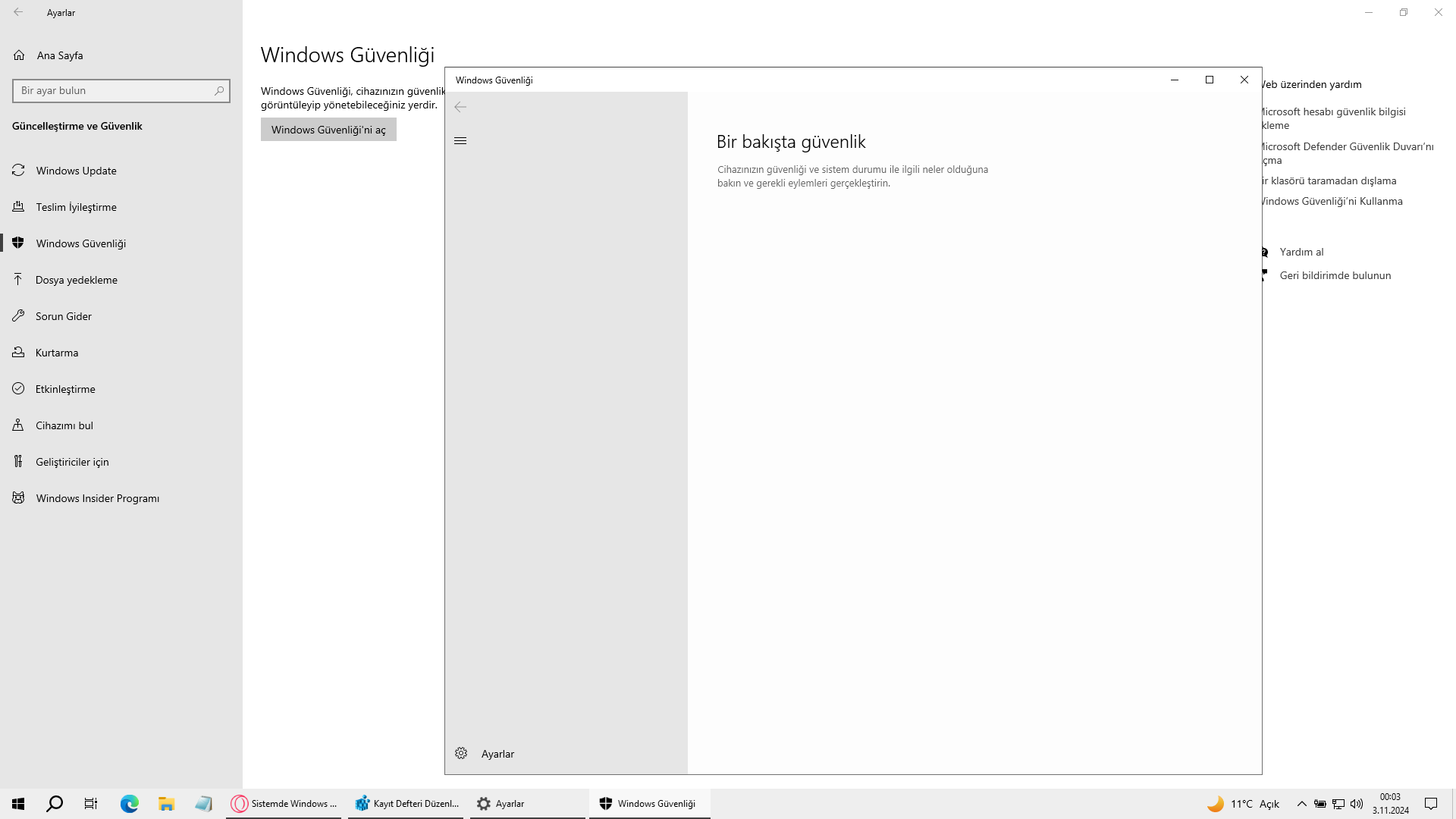Click the Windows Security back arrow
This screenshot has width=1456, height=819.
(x=460, y=107)
